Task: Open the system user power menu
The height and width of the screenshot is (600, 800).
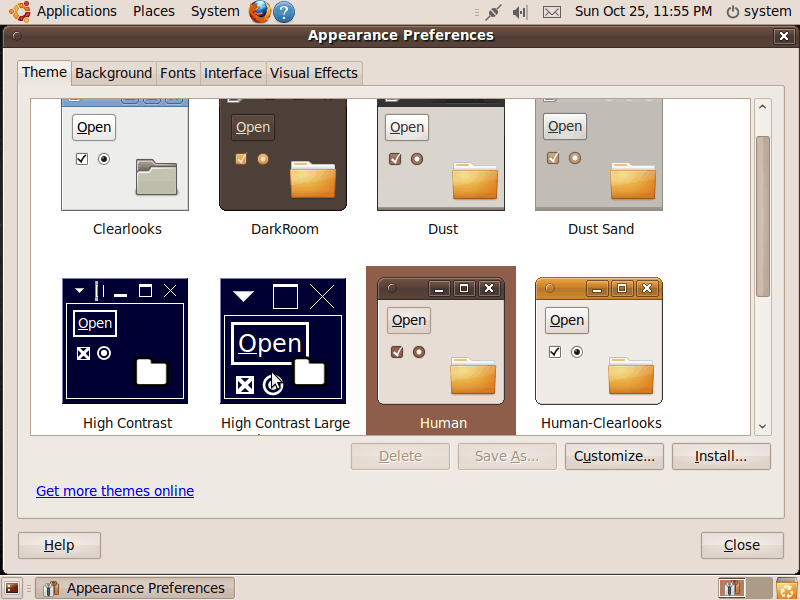Action: click(759, 11)
